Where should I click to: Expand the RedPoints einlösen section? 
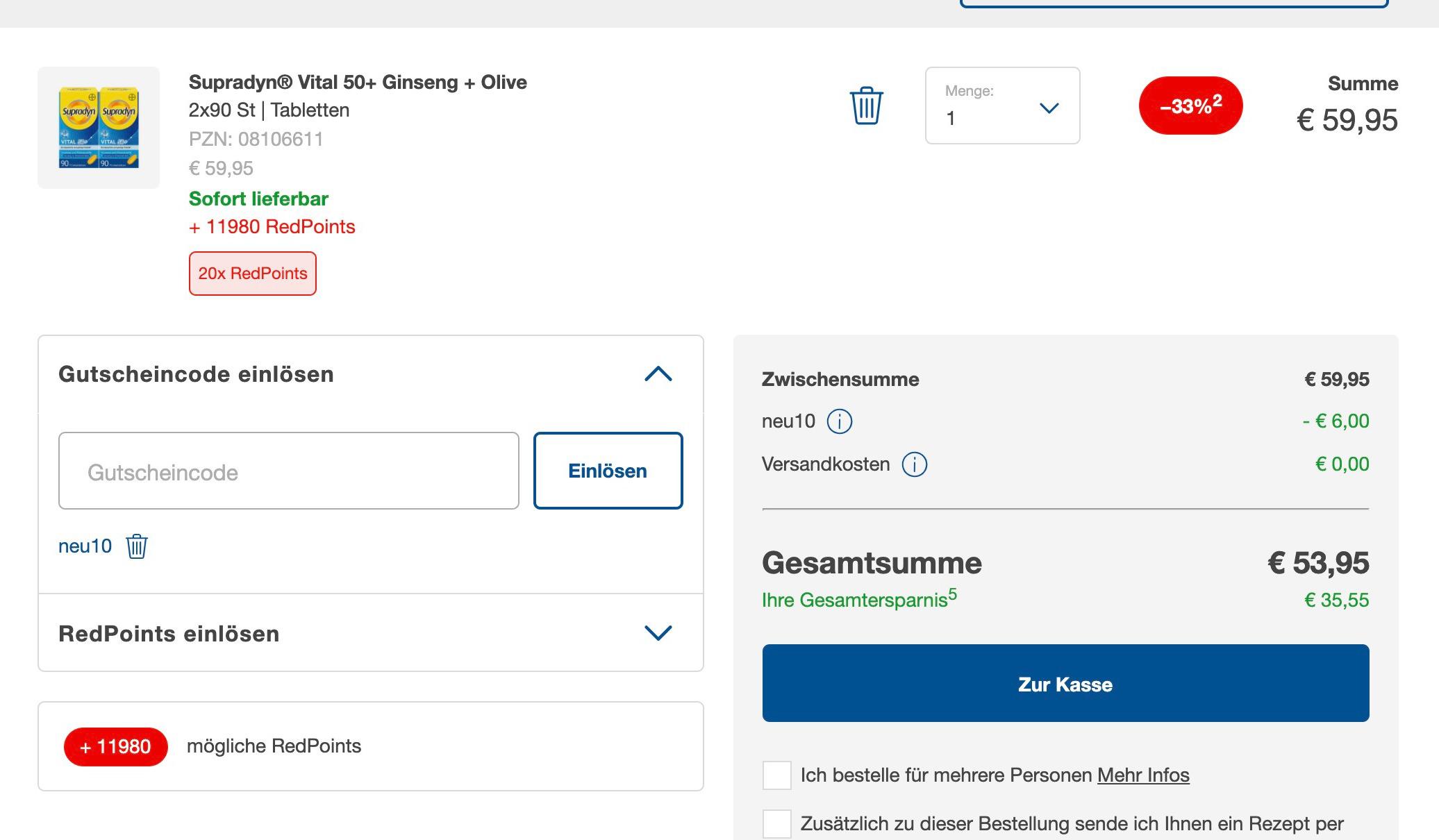pos(658,633)
